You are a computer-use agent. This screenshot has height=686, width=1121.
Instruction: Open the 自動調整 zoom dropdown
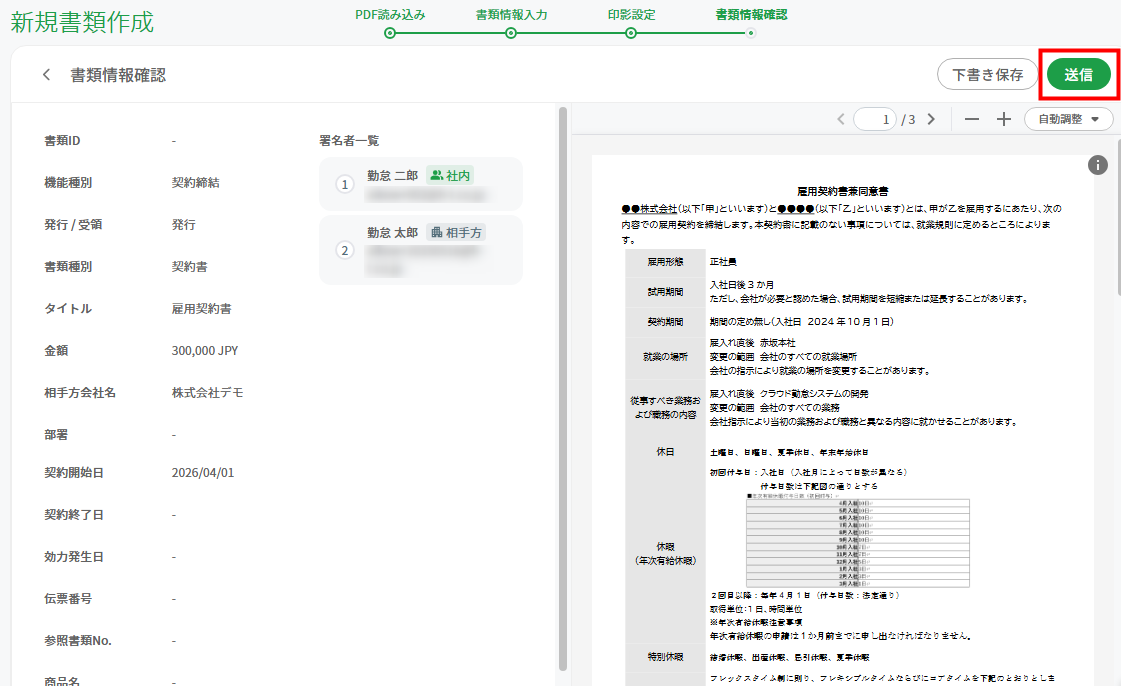[1068, 119]
